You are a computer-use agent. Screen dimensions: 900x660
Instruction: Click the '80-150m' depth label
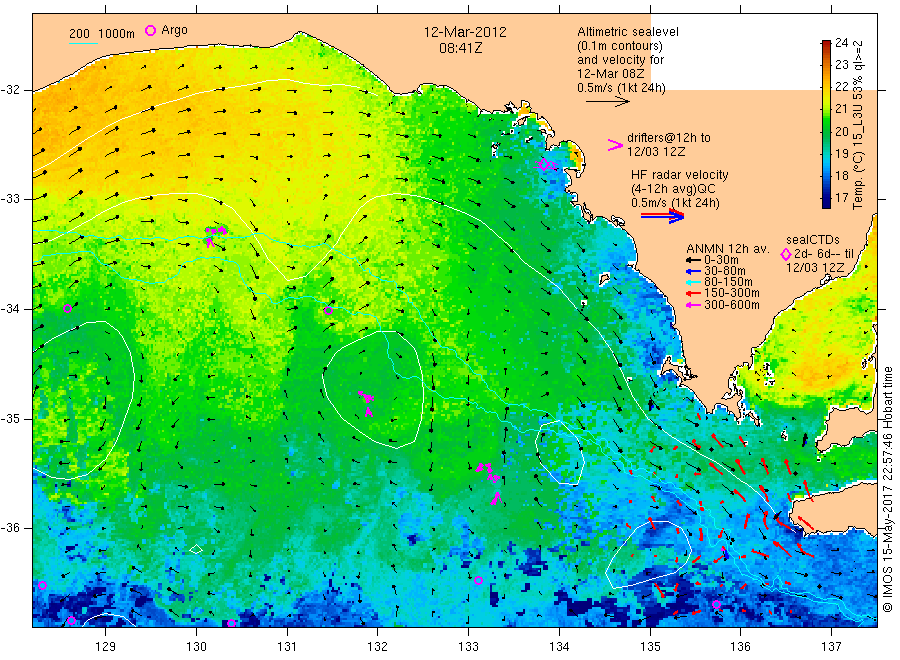tap(728, 282)
